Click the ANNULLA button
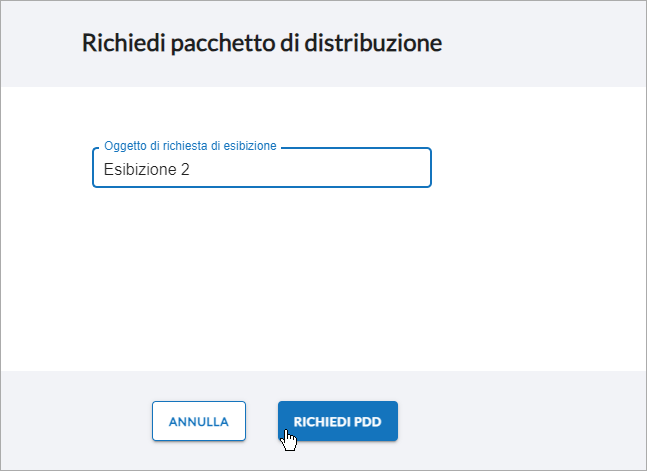This screenshot has height=471, width=647. pos(199,421)
